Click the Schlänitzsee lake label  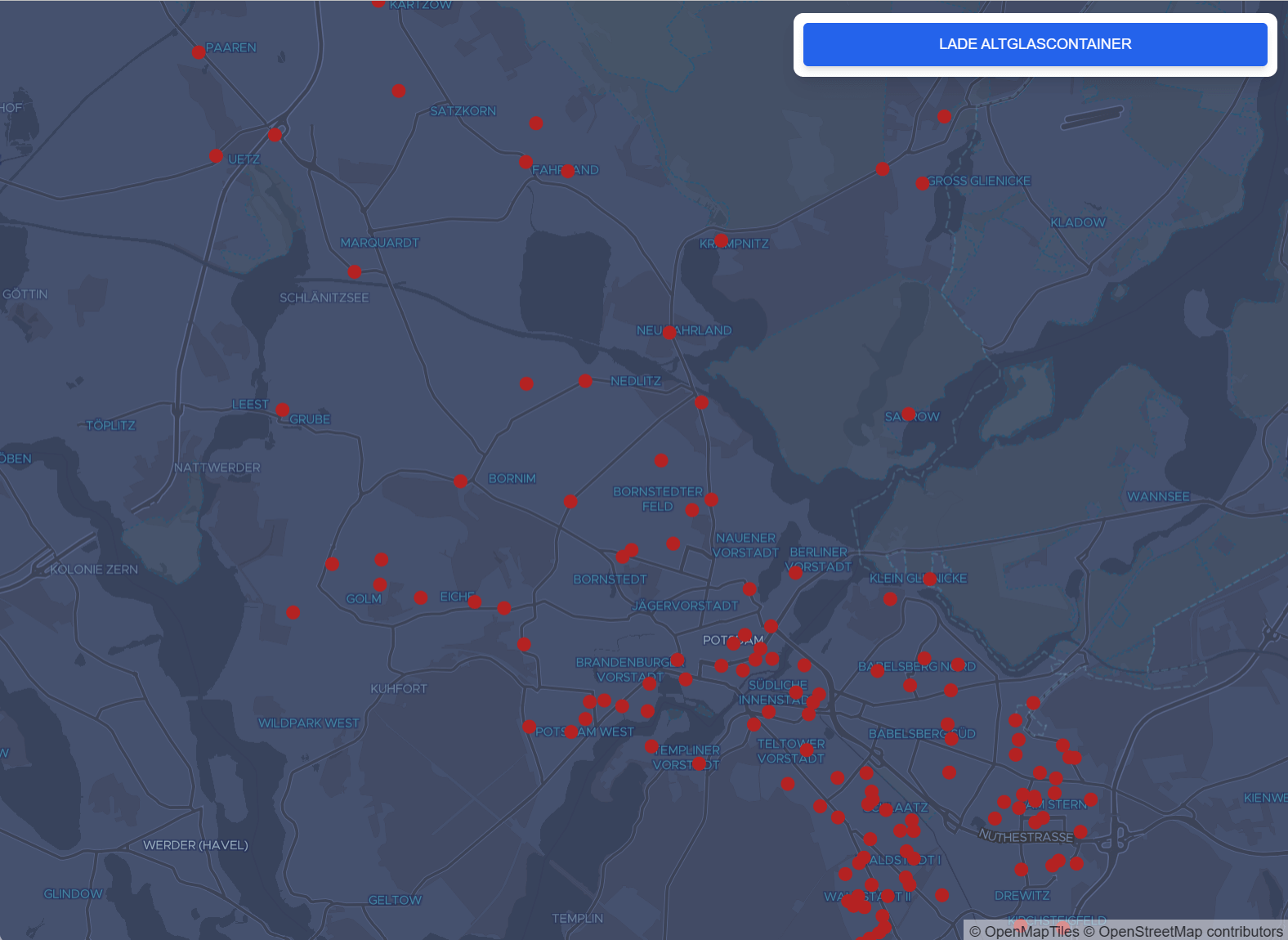[x=324, y=298]
